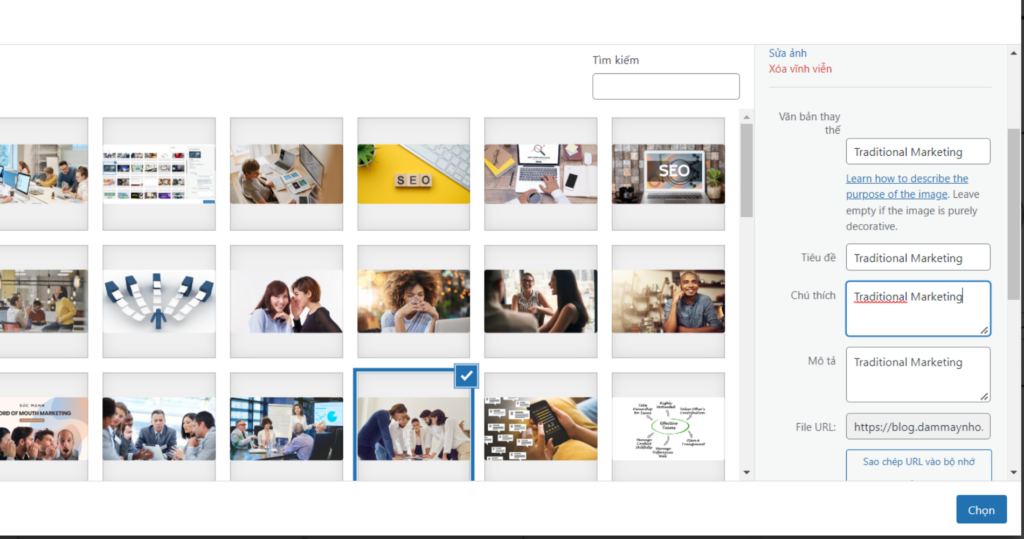Click attachment details panel scroll-up arrow
The image size is (1024, 539).
click(x=1013, y=54)
